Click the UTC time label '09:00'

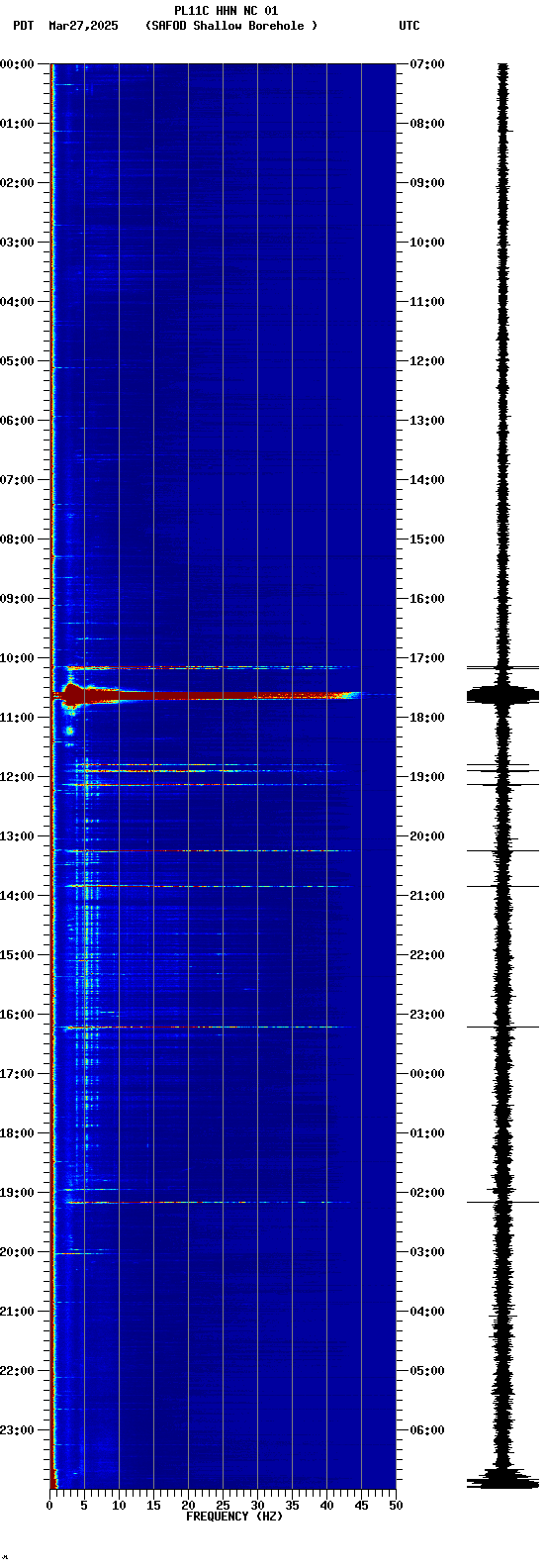pos(427,183)
